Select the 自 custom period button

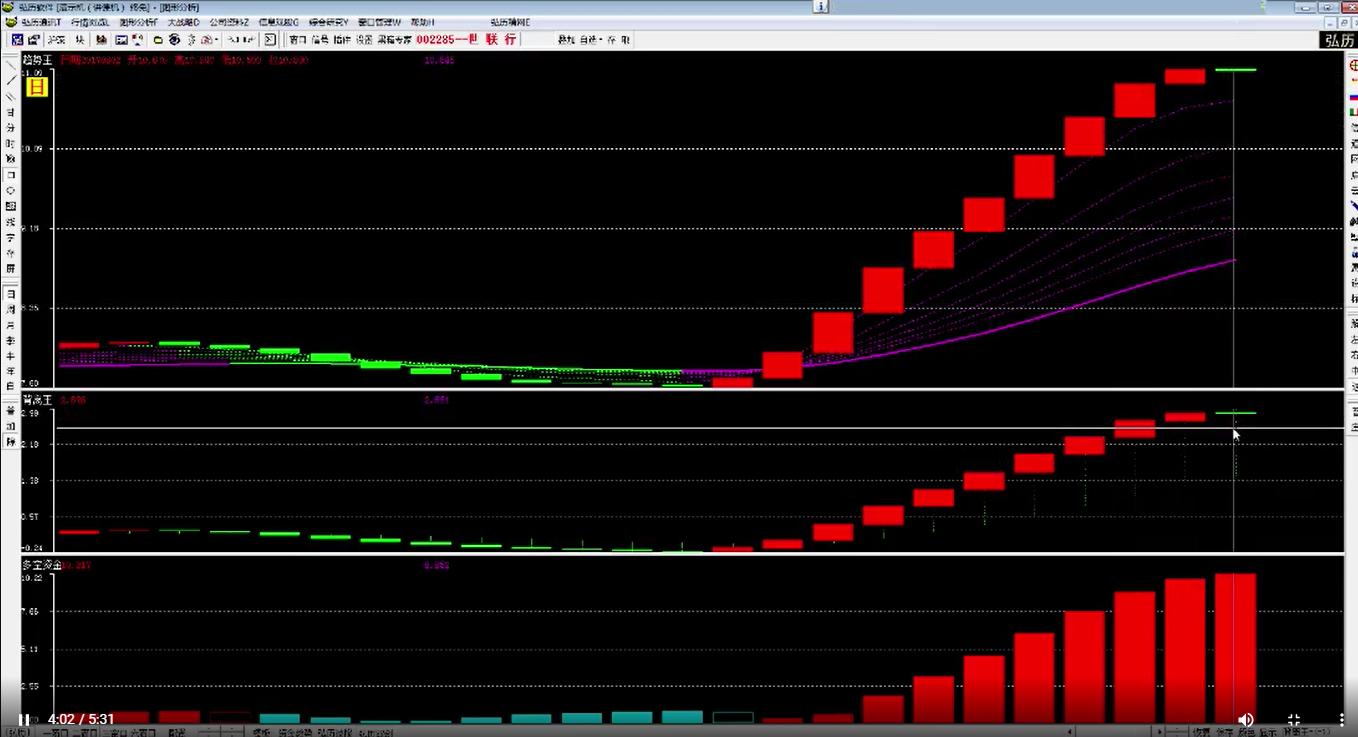tap(11, 386)
